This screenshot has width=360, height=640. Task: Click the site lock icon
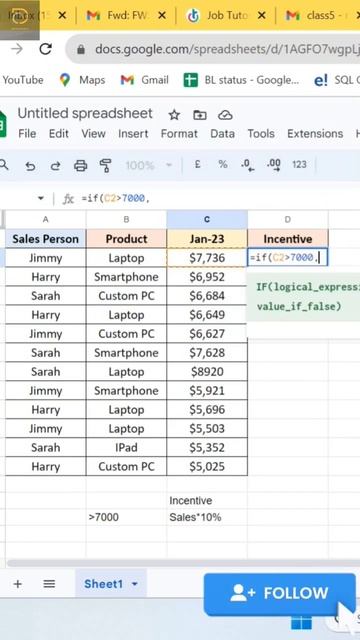pos(81,49)
